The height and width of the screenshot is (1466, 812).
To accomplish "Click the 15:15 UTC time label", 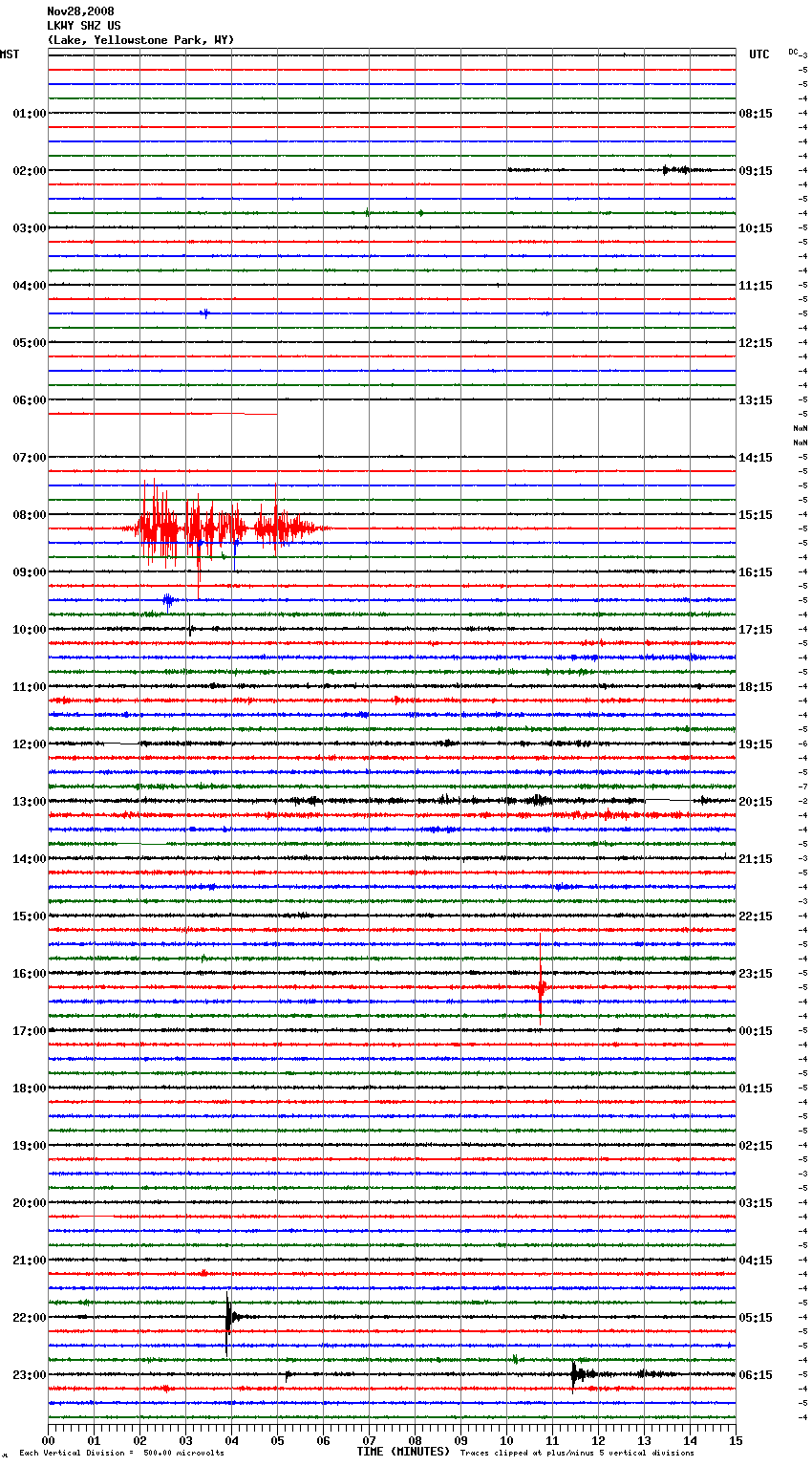I will click(x=756, y=515).
